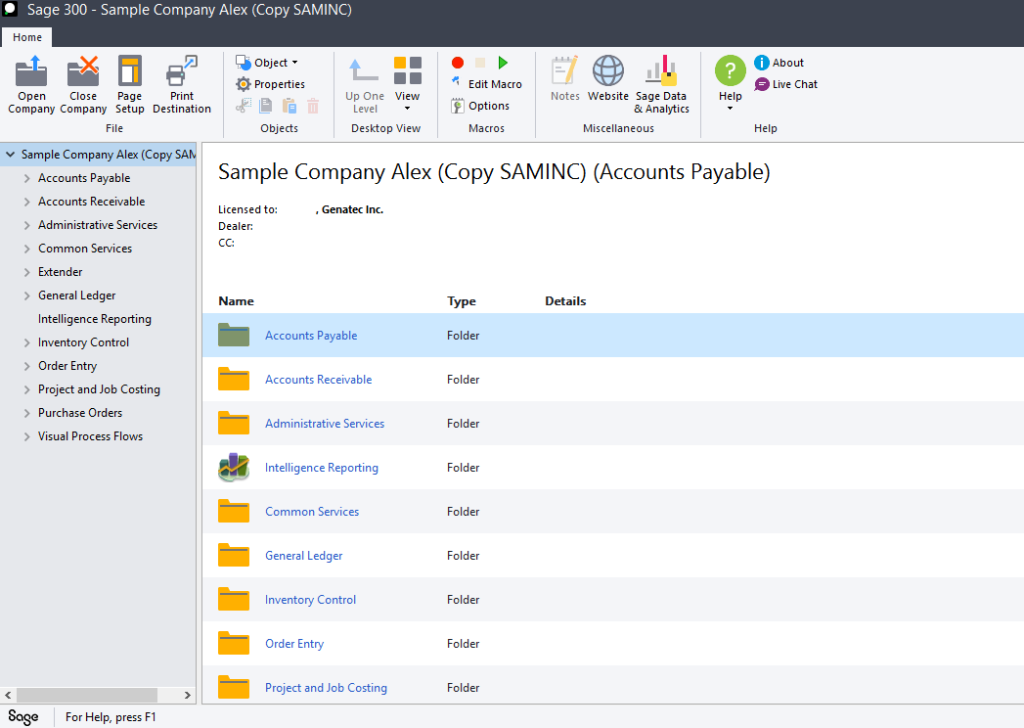The image size is (1024, 728).
Task: Open the Notes icon
Action: 565,71
